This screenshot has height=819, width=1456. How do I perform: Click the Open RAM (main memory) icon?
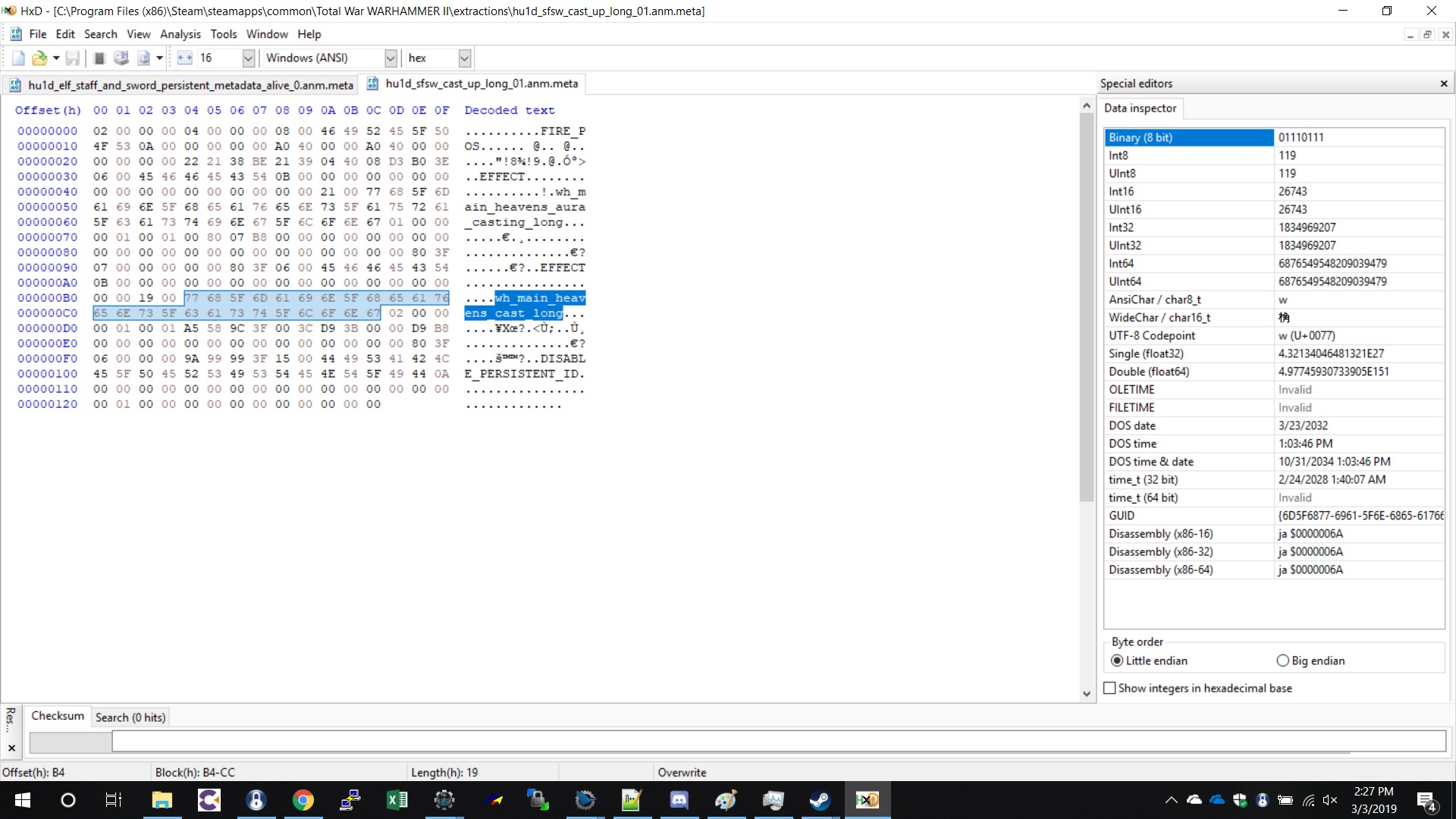tap(99, 58)
